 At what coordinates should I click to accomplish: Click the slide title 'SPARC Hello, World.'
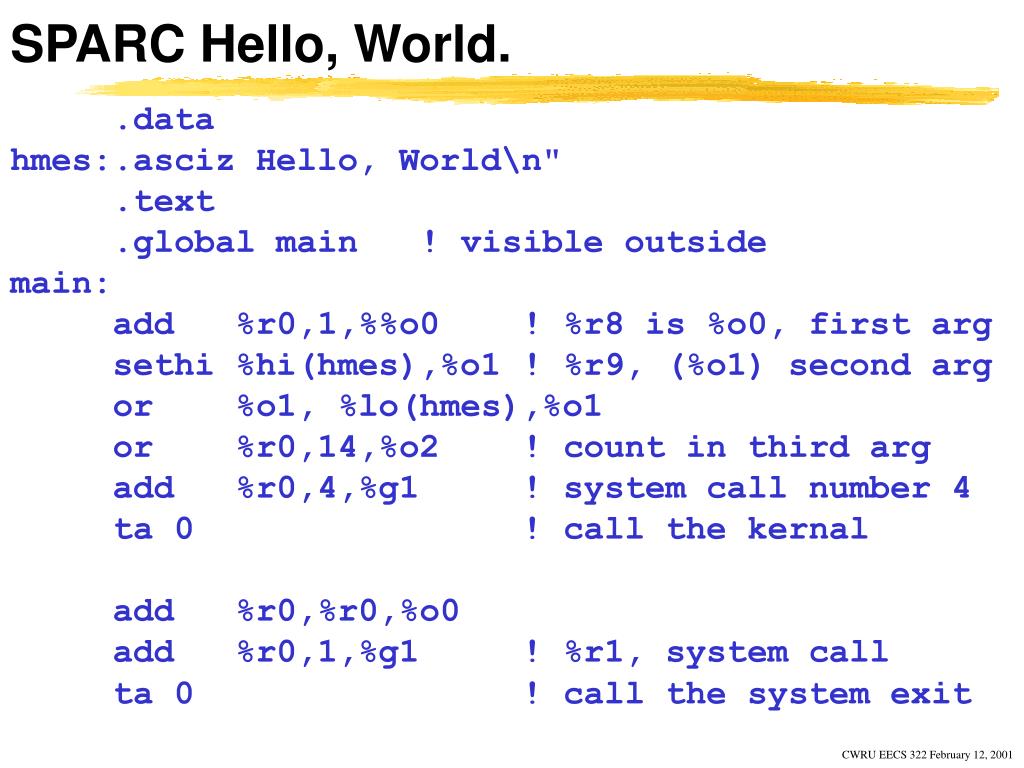pyautogui.click(x=260, y=44)
